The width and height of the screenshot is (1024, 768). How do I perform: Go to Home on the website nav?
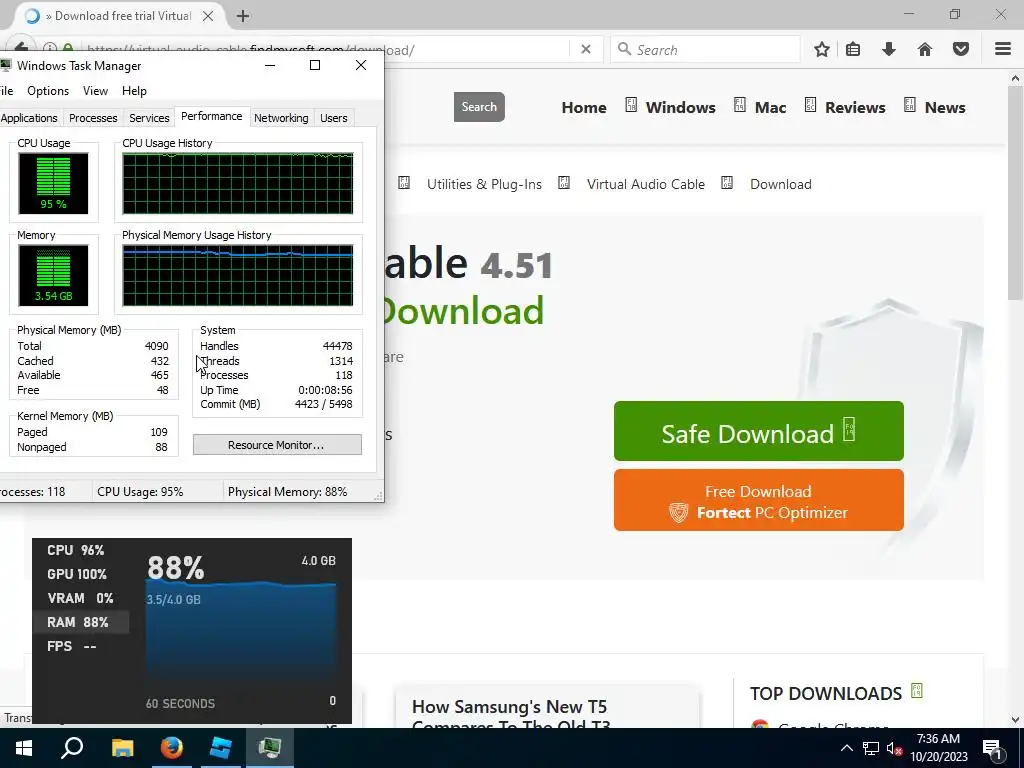[x=584, y=108]
